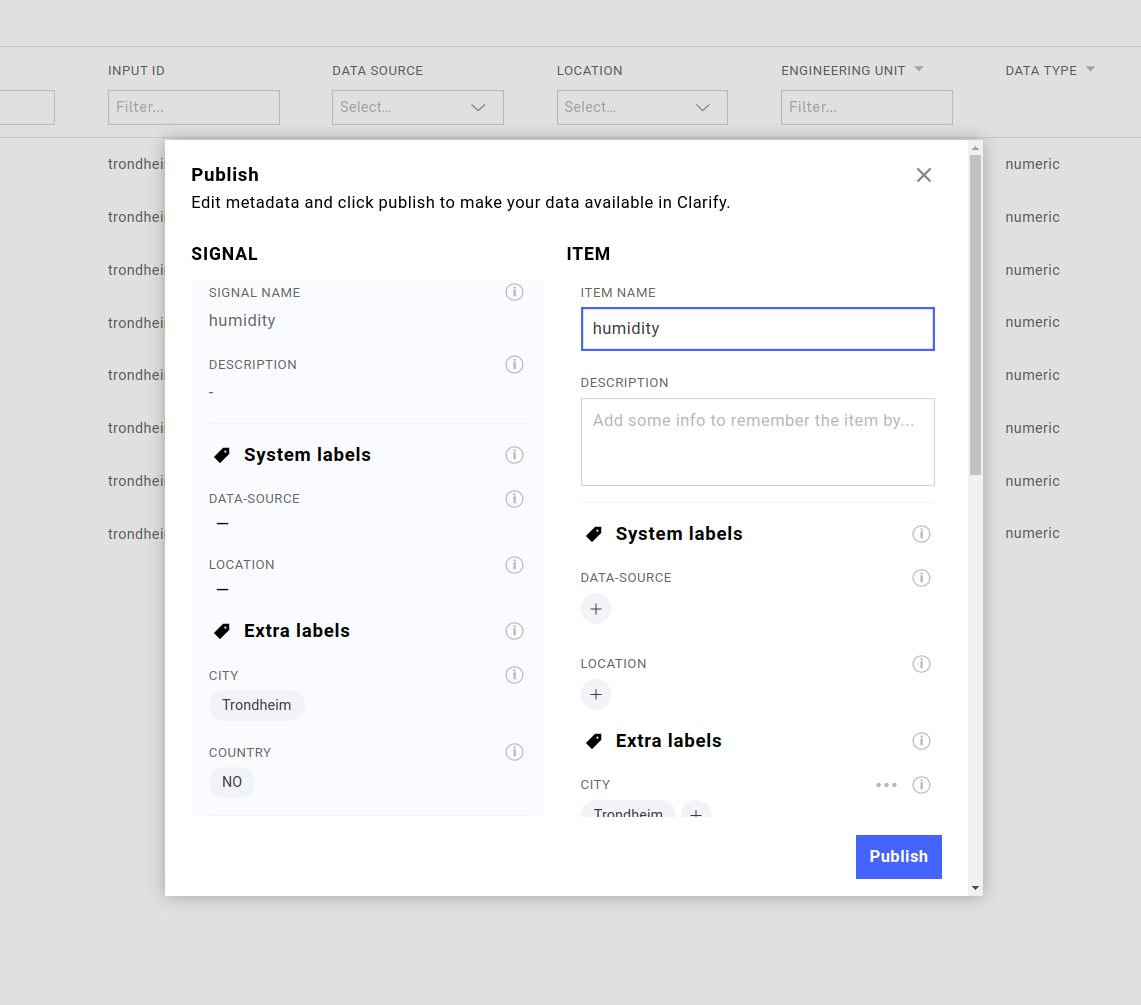Click info icon next to Country label

pos(514,752)
